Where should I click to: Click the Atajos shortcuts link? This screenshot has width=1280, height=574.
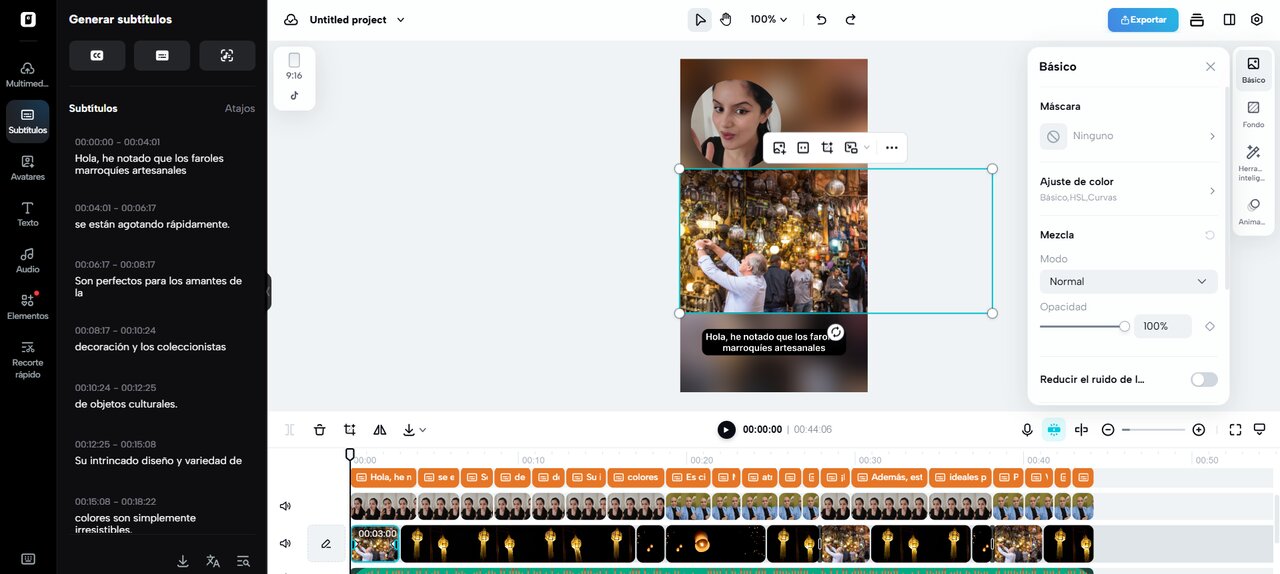click(239, 108)
